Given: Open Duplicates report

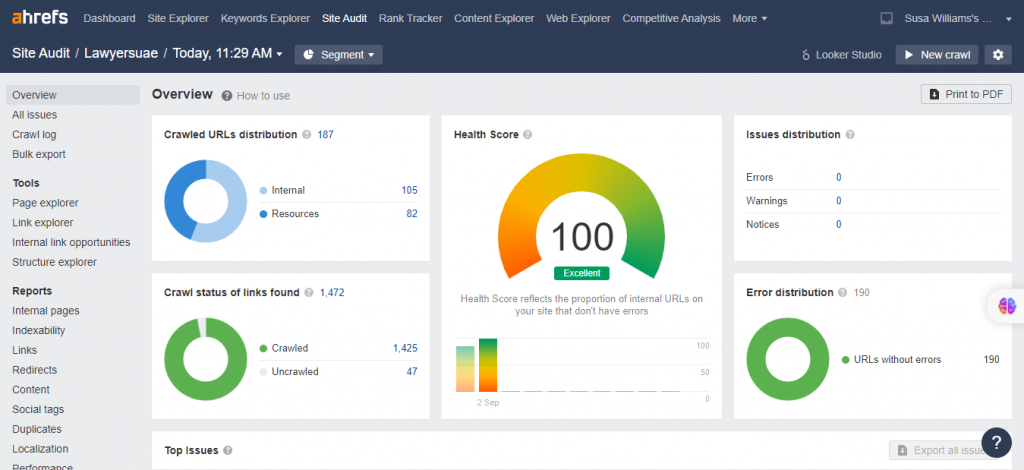Looking at the screenshot, I should 37,429.
